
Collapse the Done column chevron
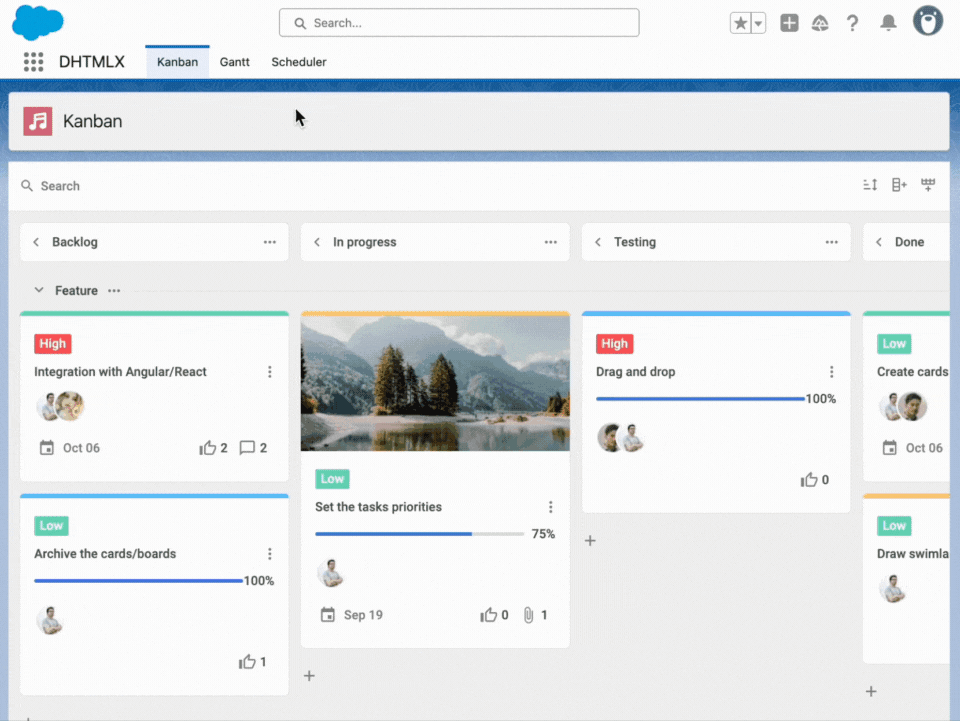tap(879, 242)
